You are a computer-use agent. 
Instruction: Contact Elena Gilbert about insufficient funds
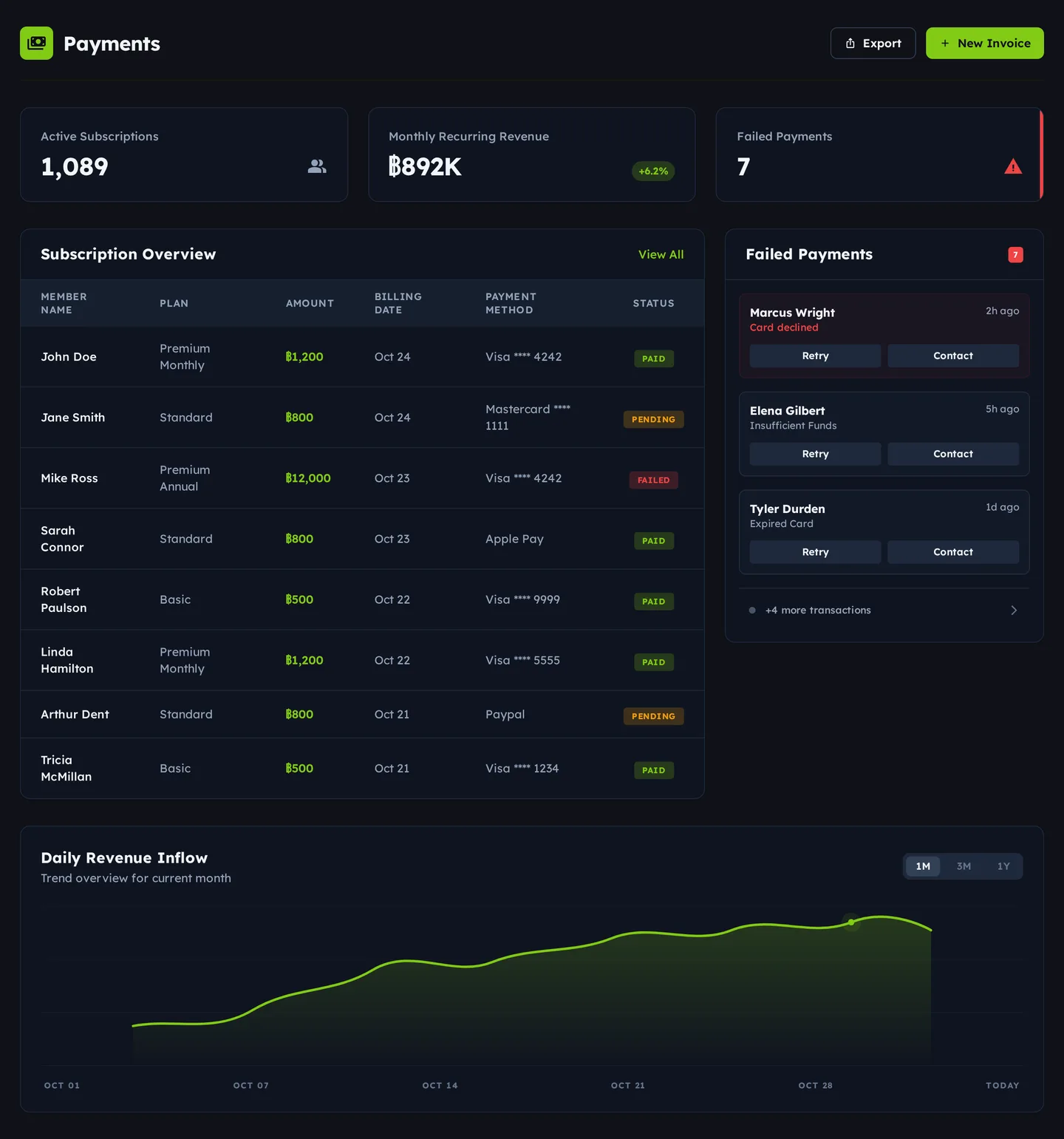coord(953,453)
